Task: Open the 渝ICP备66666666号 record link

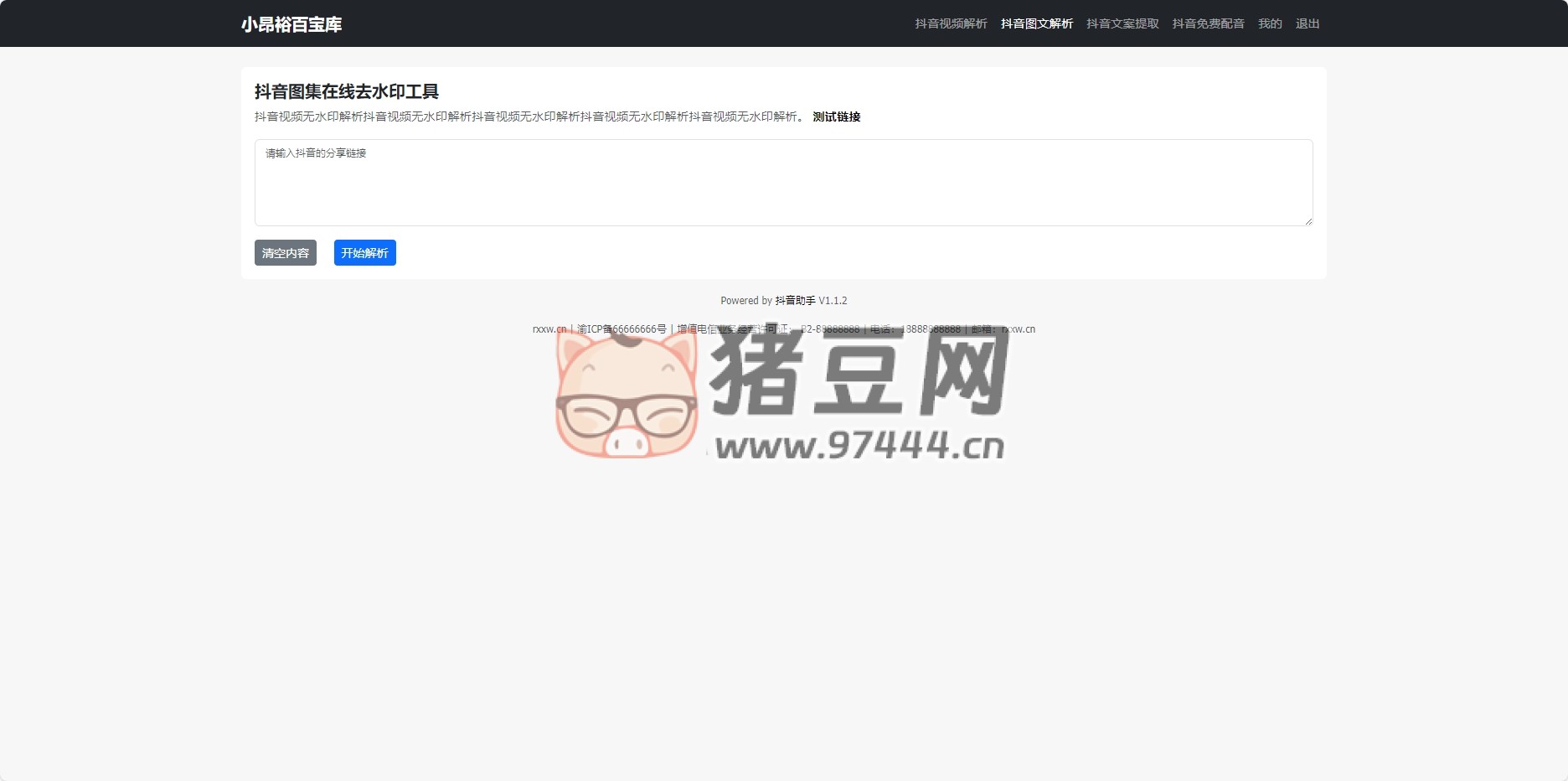Action: click(622, 329)
